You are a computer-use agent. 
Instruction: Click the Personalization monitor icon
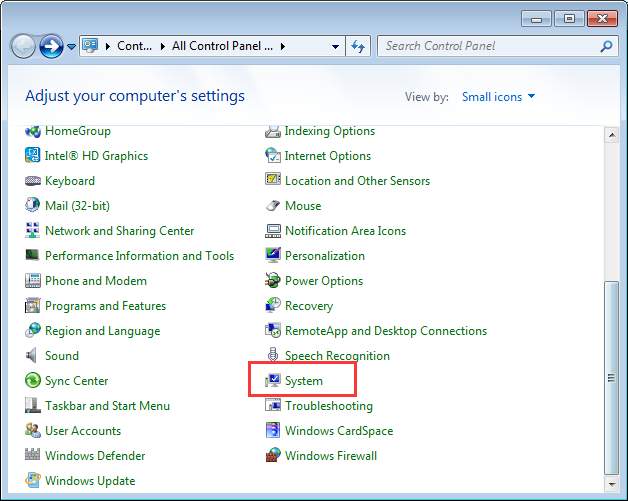coord(273,256)
